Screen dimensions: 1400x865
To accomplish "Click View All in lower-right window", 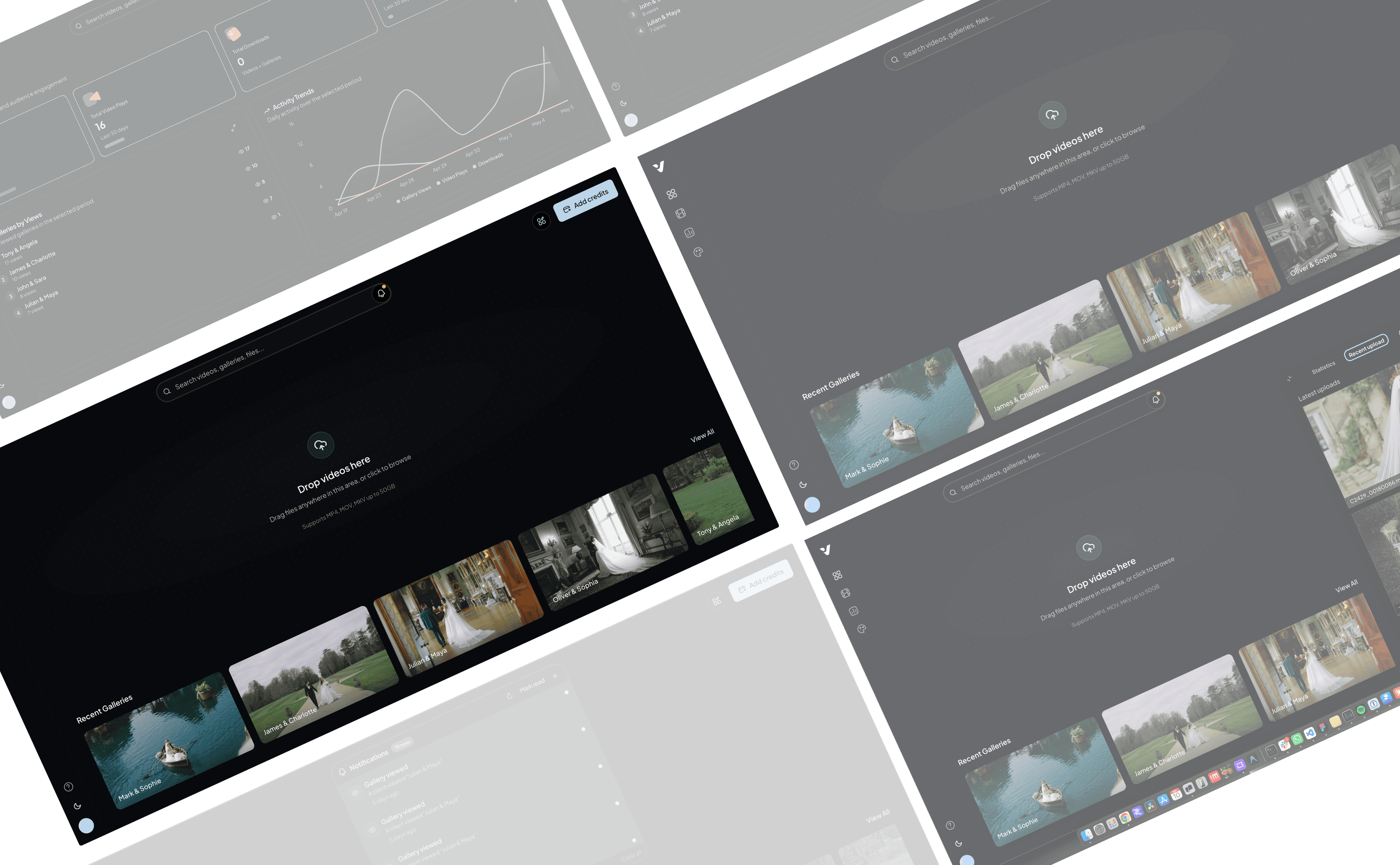I will (x=1346, y=586).
